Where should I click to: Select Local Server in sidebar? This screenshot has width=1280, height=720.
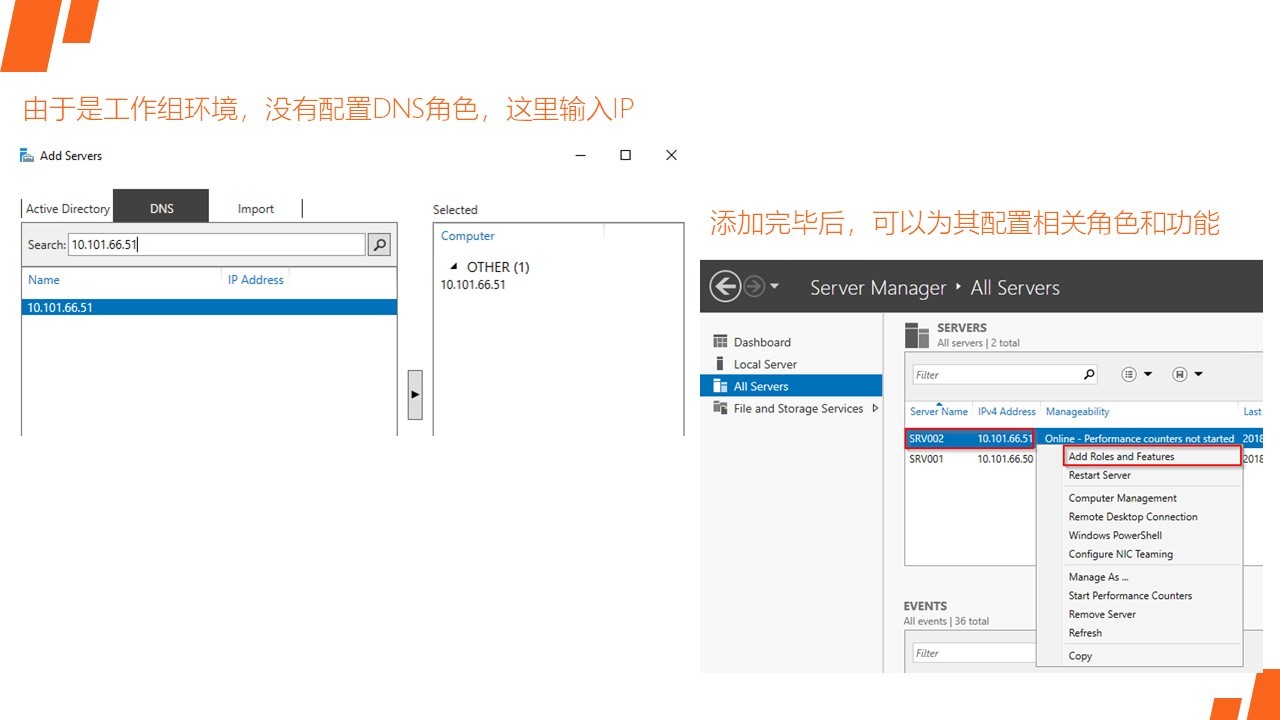pyautogui.click(x=765, y=364)
